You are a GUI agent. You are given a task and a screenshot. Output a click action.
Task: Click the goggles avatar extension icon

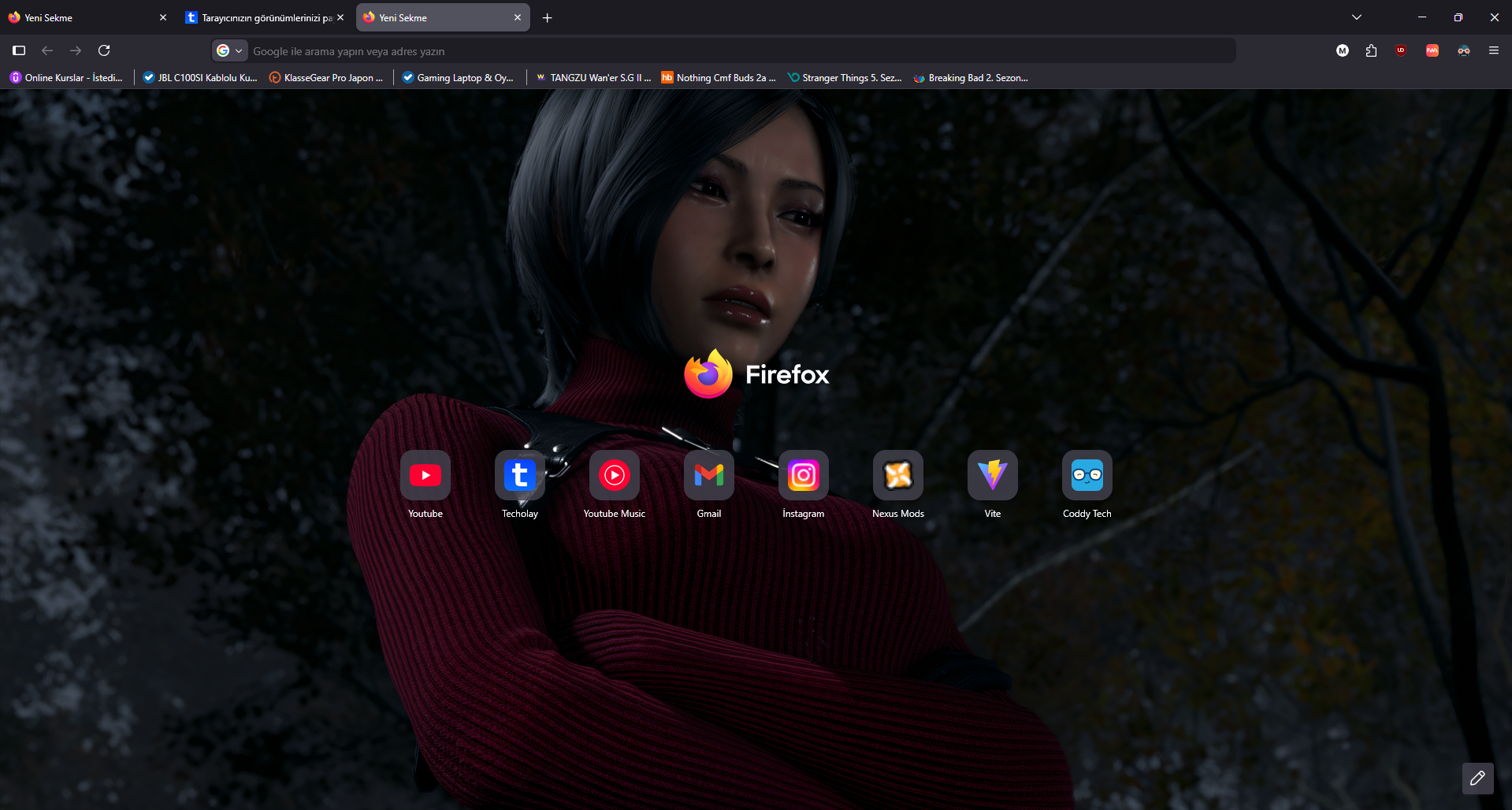[x=1464, y=50]
